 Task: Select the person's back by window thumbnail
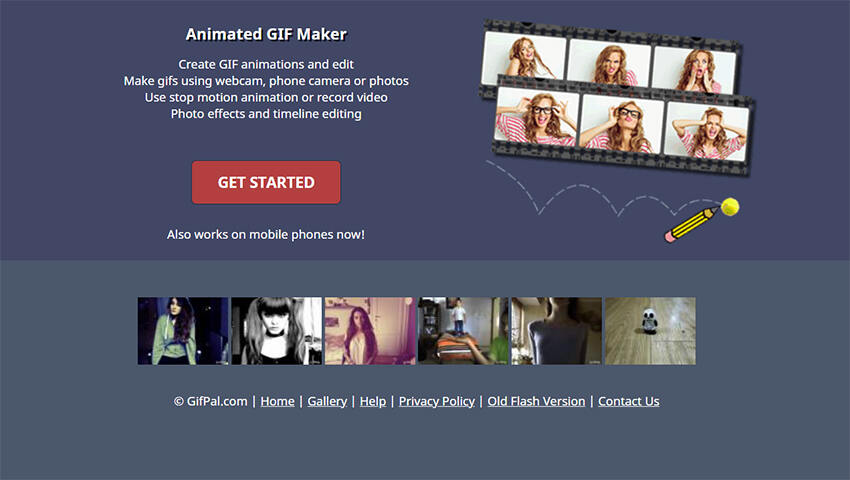(x=557, y=331)
